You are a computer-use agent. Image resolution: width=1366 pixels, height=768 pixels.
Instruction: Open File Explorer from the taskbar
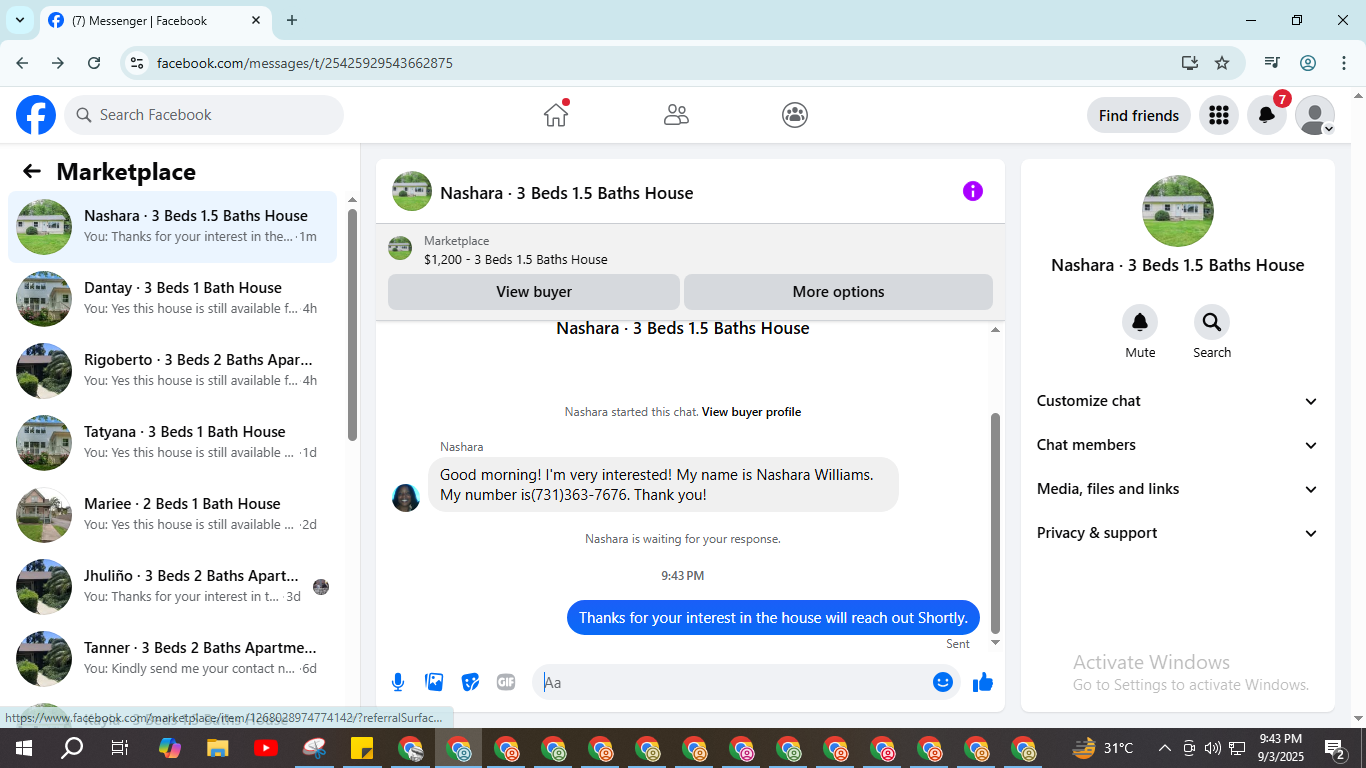[x=217, y=748]
